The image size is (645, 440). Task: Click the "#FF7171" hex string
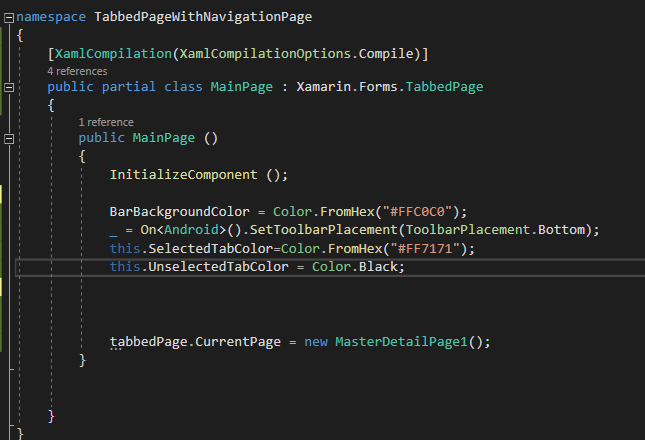(425, 249)
